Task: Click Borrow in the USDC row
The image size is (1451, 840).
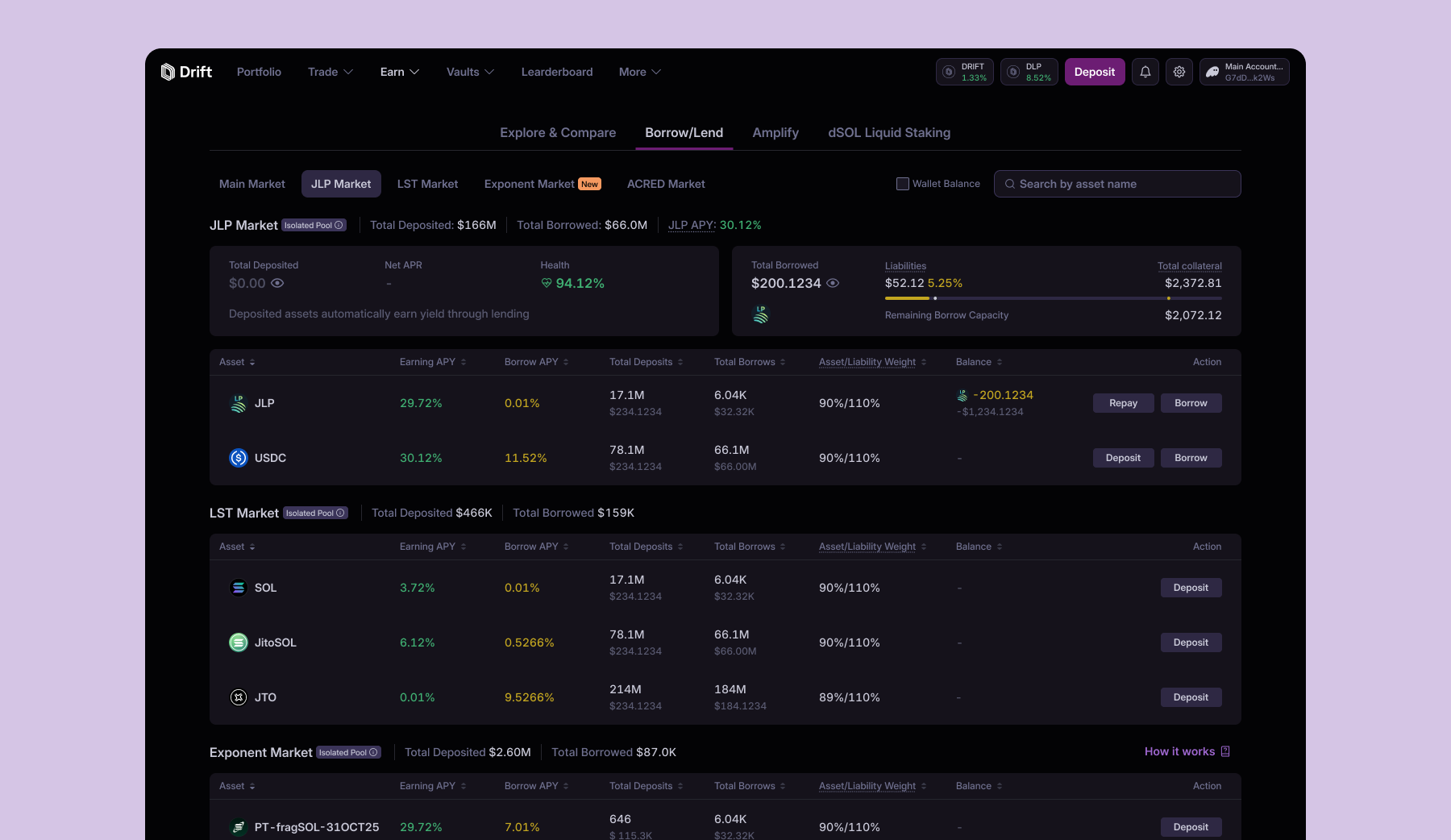Action: (1191, 458)
